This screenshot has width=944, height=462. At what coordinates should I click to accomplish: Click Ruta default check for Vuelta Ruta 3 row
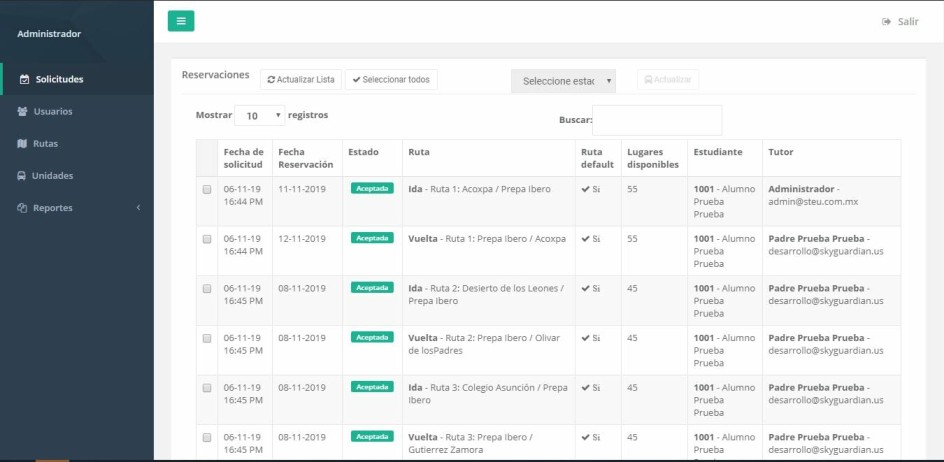pos(585,437)
